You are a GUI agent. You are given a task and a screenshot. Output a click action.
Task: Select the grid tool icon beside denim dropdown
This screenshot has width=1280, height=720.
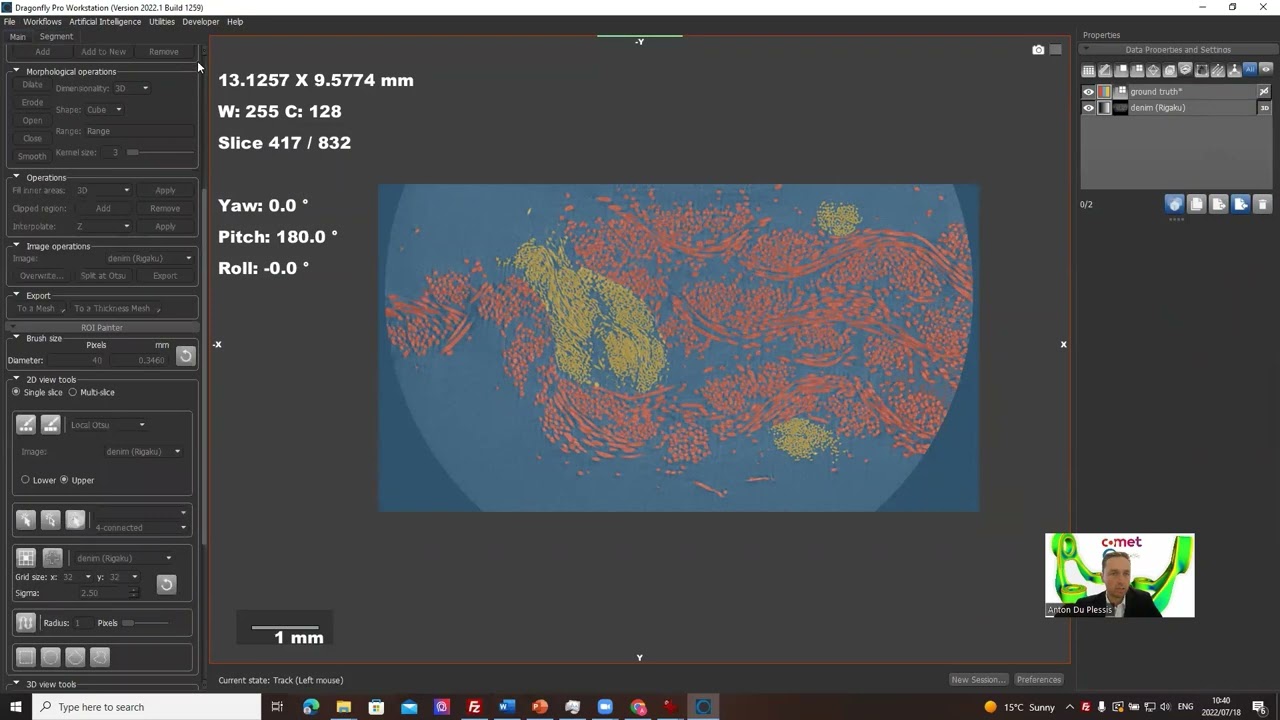coord(26,558)
